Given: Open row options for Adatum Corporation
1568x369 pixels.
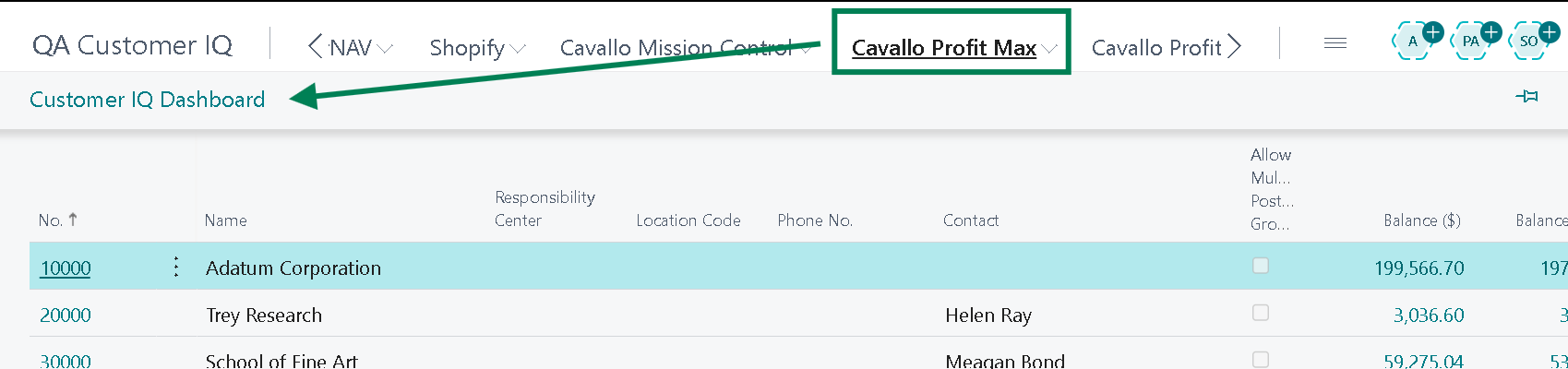Looking at the screenshot, I should pyautogui.click(x=176, y=268).
